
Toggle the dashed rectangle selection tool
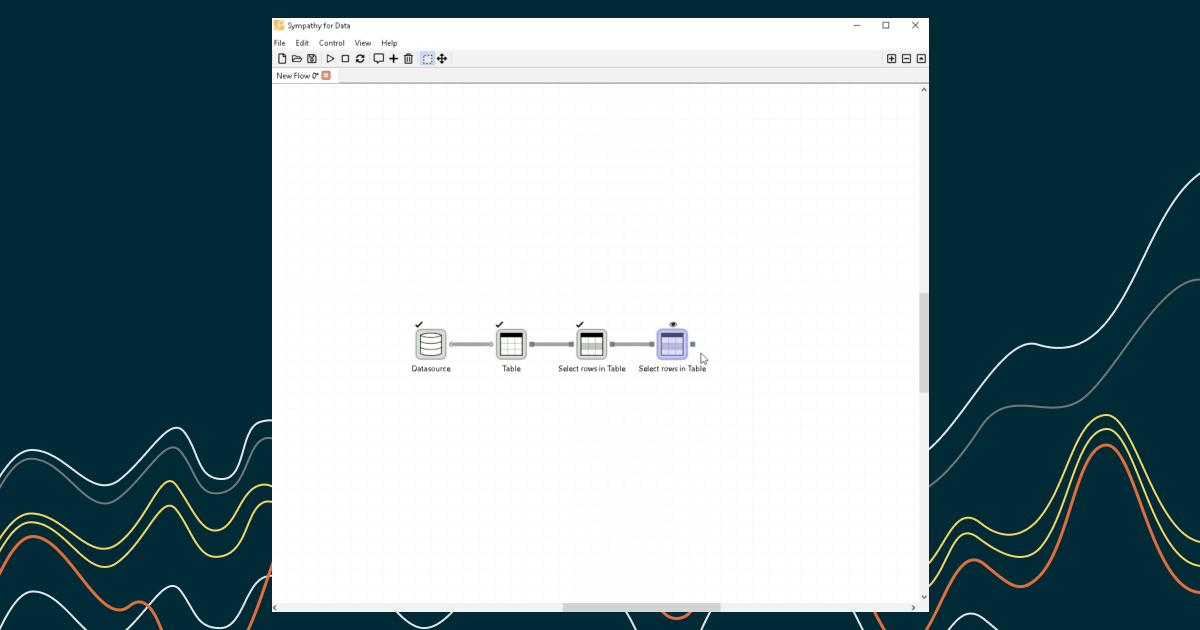point(427,59)
